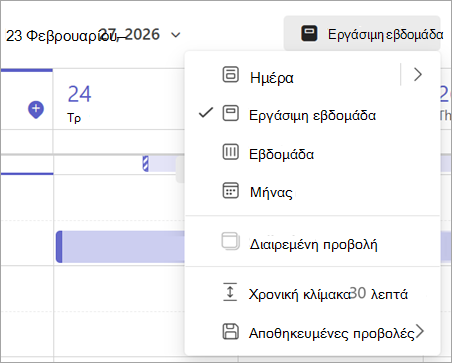Expand the date range chevron next to 2026
This screenshot has width=452, height=363.
(175, 35)
